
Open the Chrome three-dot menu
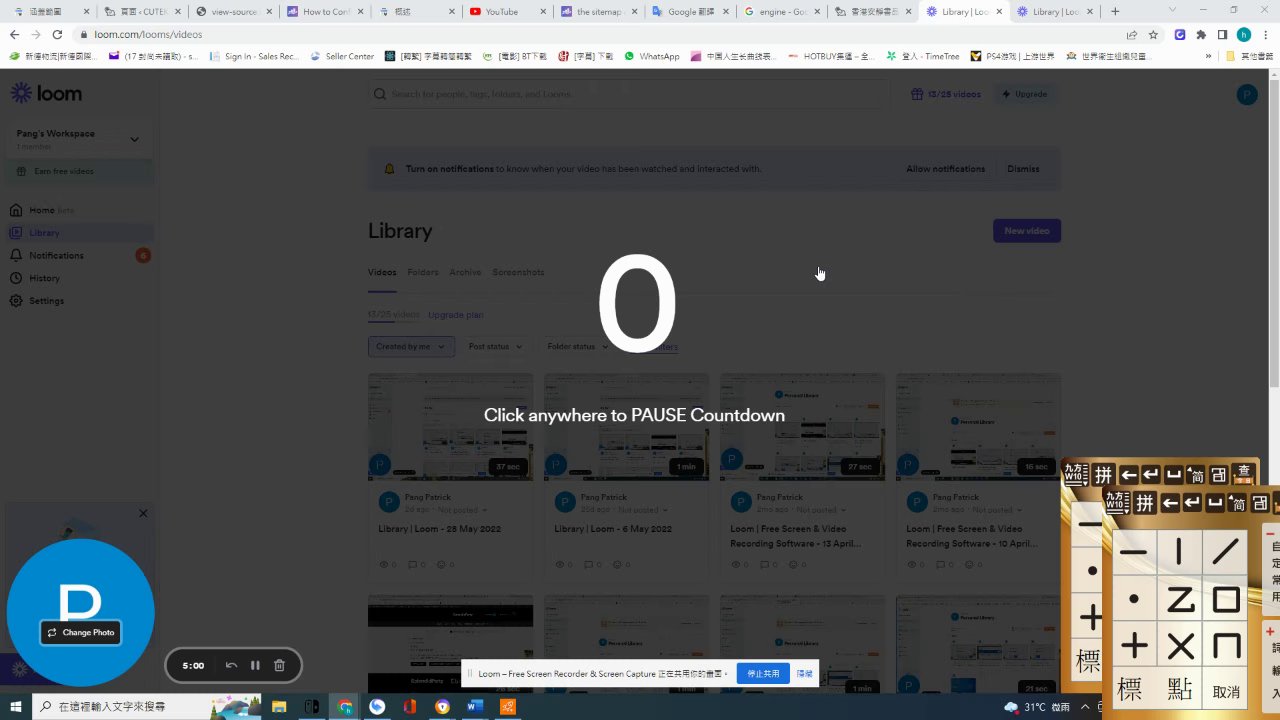point(1265,34)
